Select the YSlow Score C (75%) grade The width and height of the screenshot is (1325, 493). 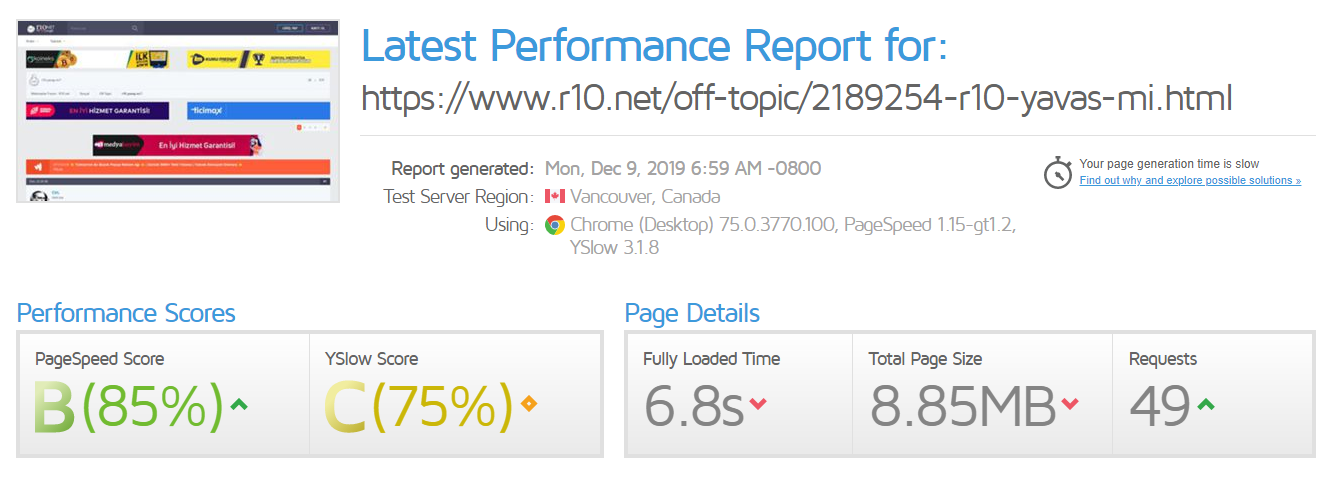tap(418, 407)
